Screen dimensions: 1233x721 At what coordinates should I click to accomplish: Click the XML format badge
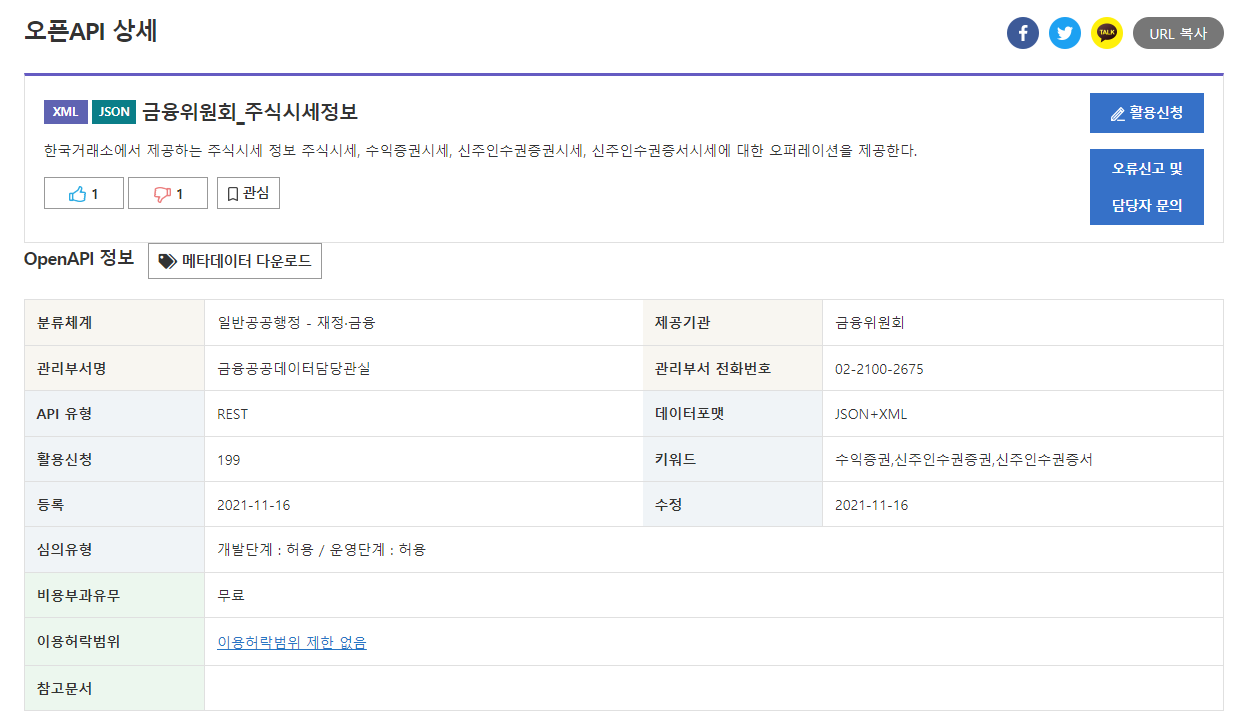[x=66, y=112]
